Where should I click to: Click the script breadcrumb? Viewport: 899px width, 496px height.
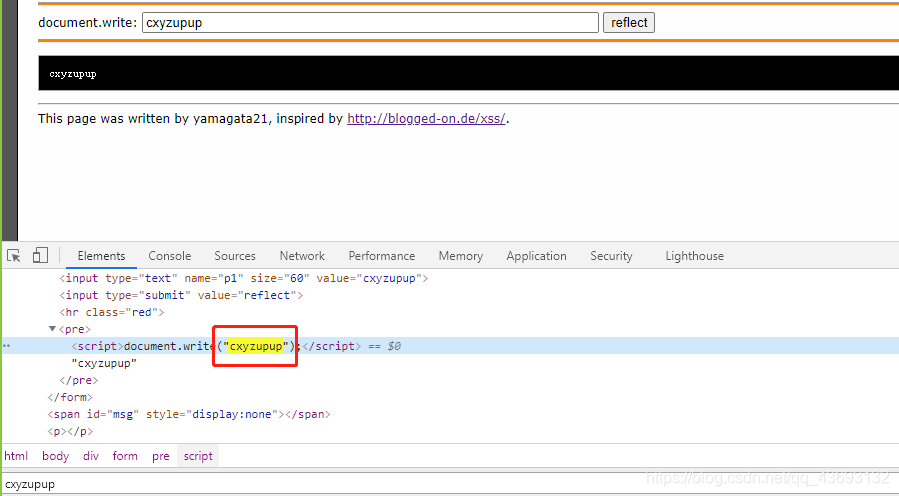(x=198, y=456)
